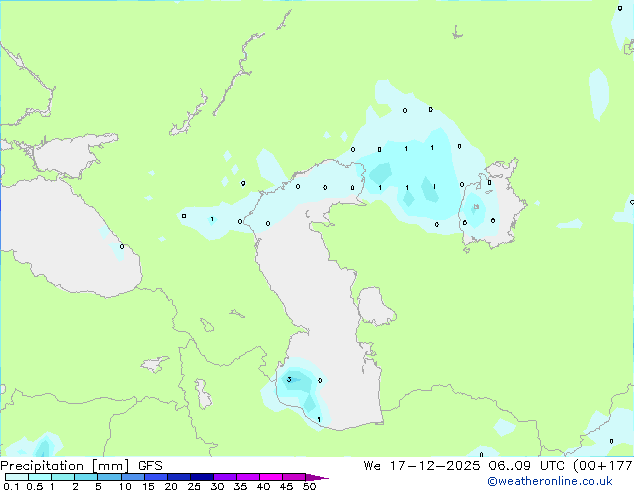
Task: Pick the 2–5 mm legend color
Action: (86, 477)
